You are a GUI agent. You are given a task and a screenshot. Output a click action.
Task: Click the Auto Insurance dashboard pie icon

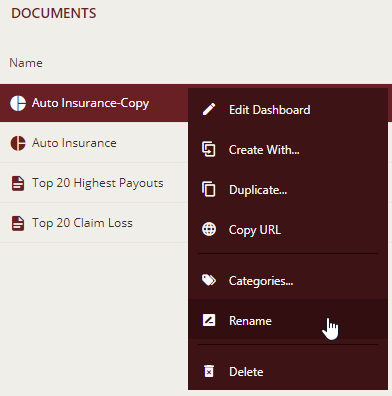pos(18,143)
